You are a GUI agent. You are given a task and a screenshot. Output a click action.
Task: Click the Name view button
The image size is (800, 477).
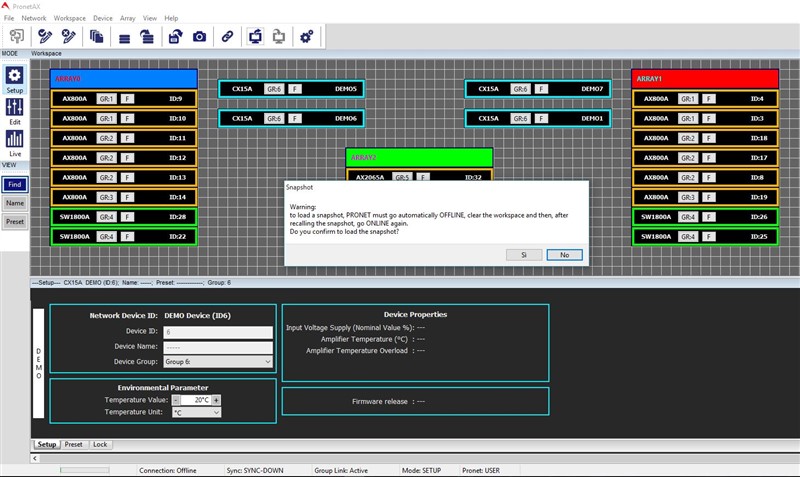point(15,203)
